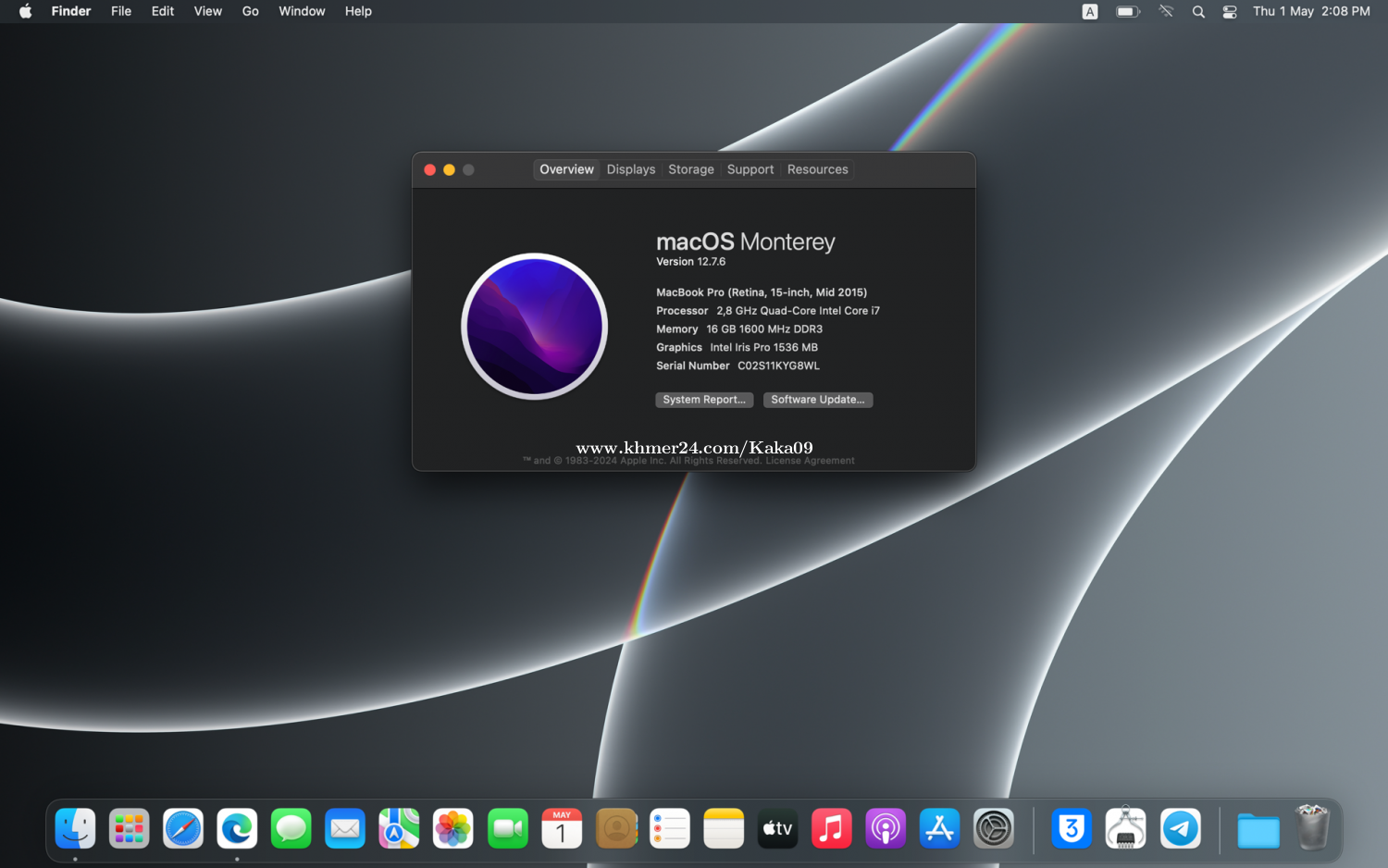Click the macOS Monterey logo image
Viewport: 1388px width, 868px height.
coord(535,327)
